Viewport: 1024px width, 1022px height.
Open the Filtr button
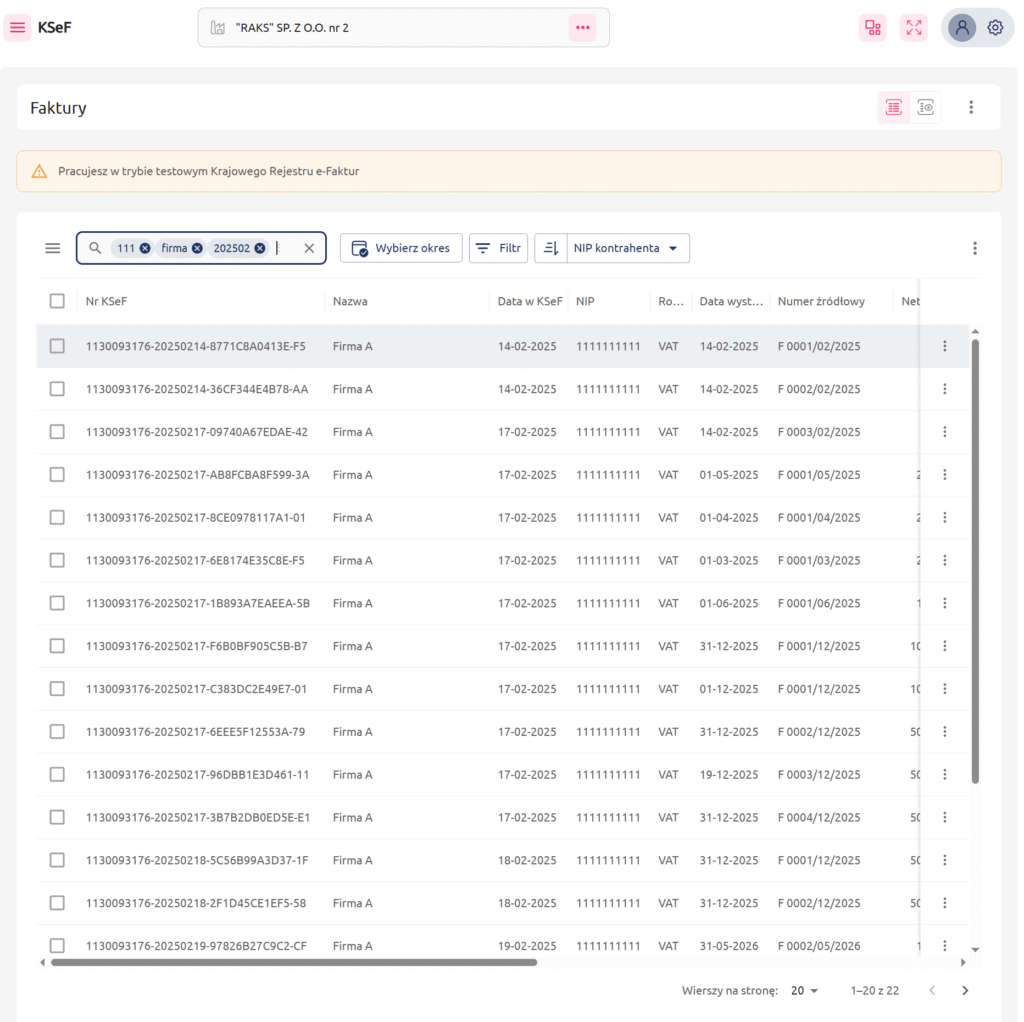(498, 248)
